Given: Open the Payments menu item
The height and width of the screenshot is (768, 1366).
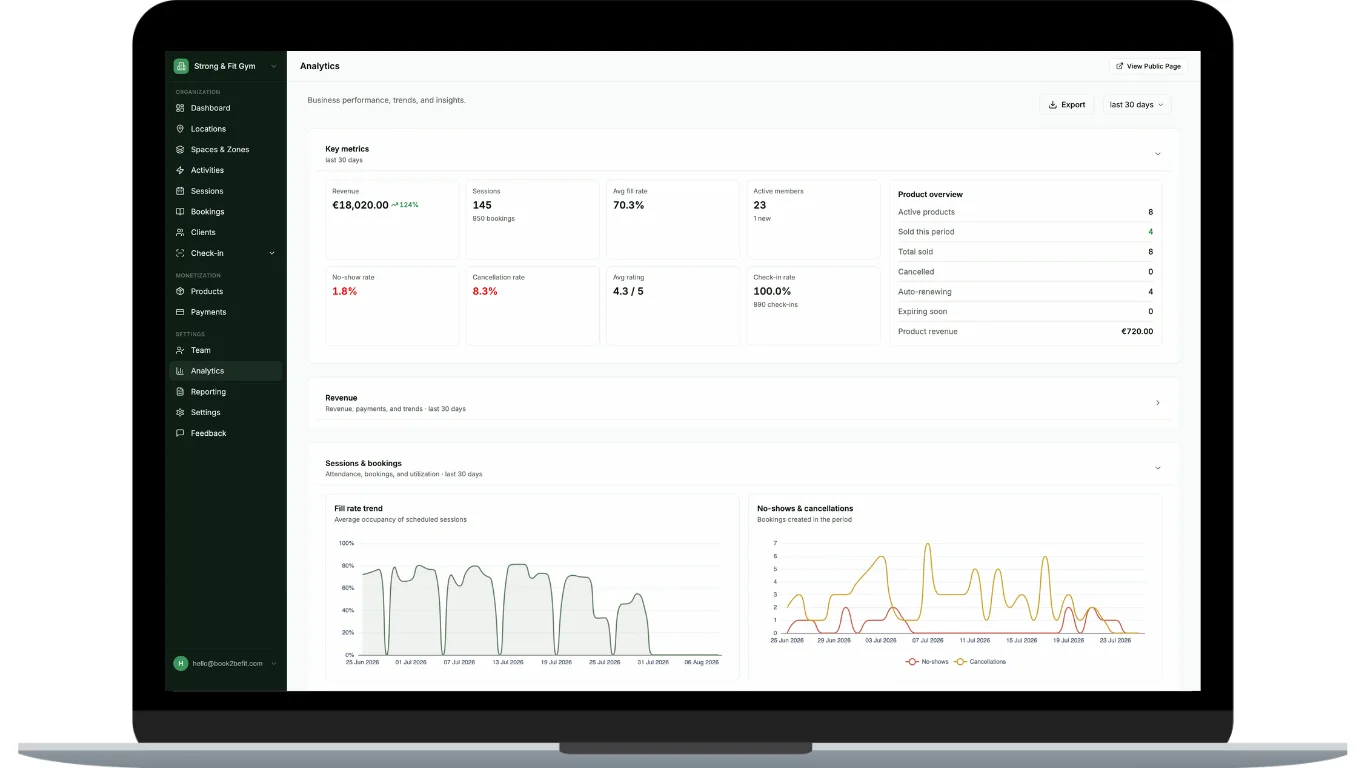Looking at the screenshot, I should [226, 312].
